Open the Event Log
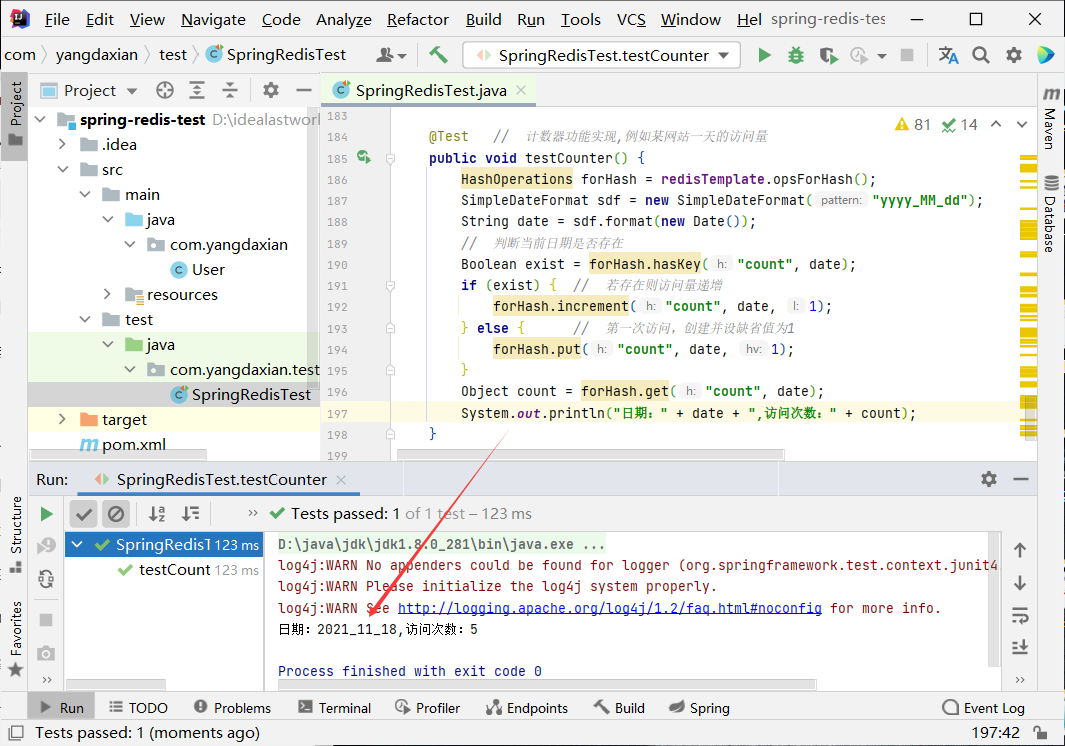 click(983, 708)
